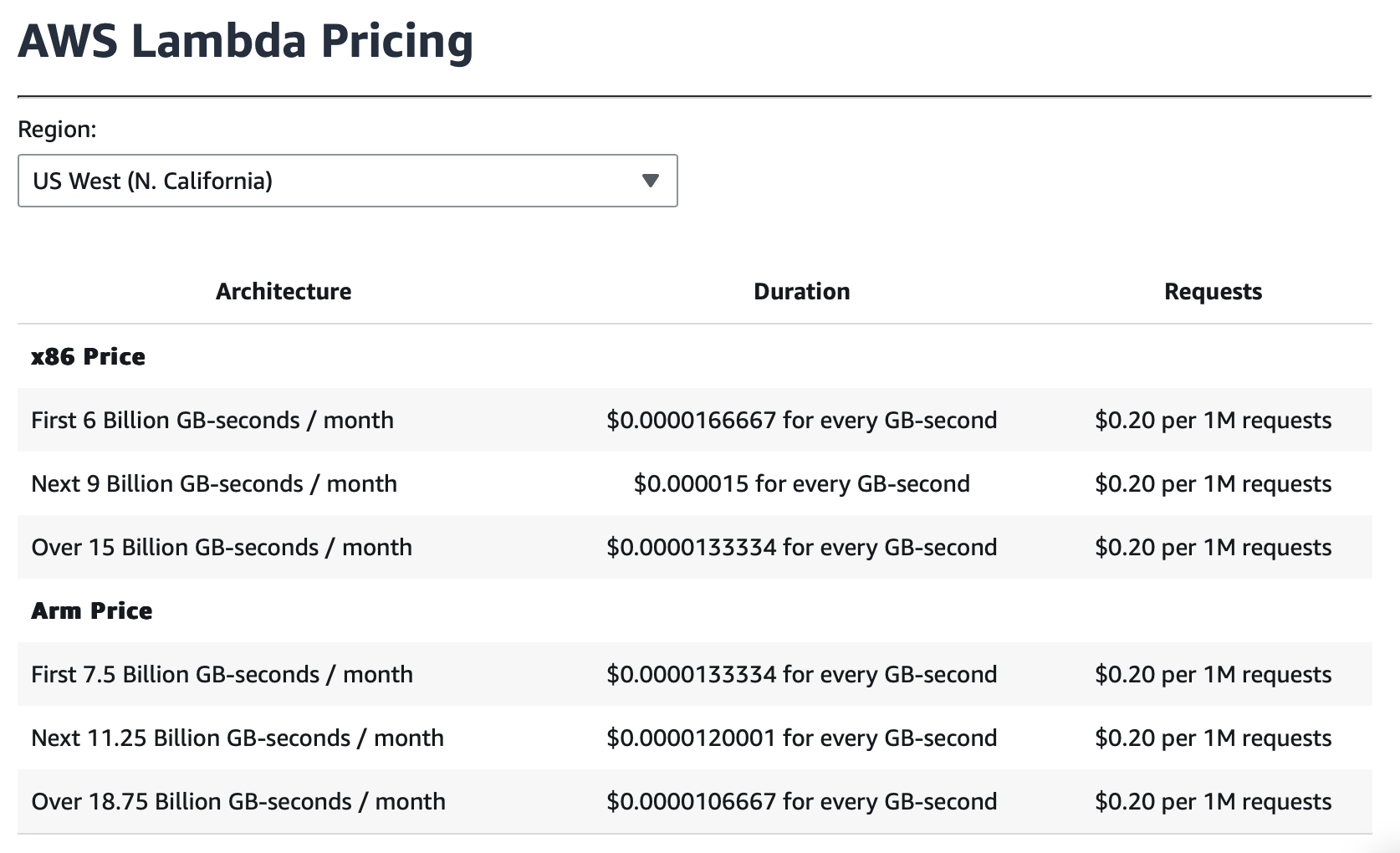Click the Region: label
Screen dimensions: 1400x853
point(57,130)
